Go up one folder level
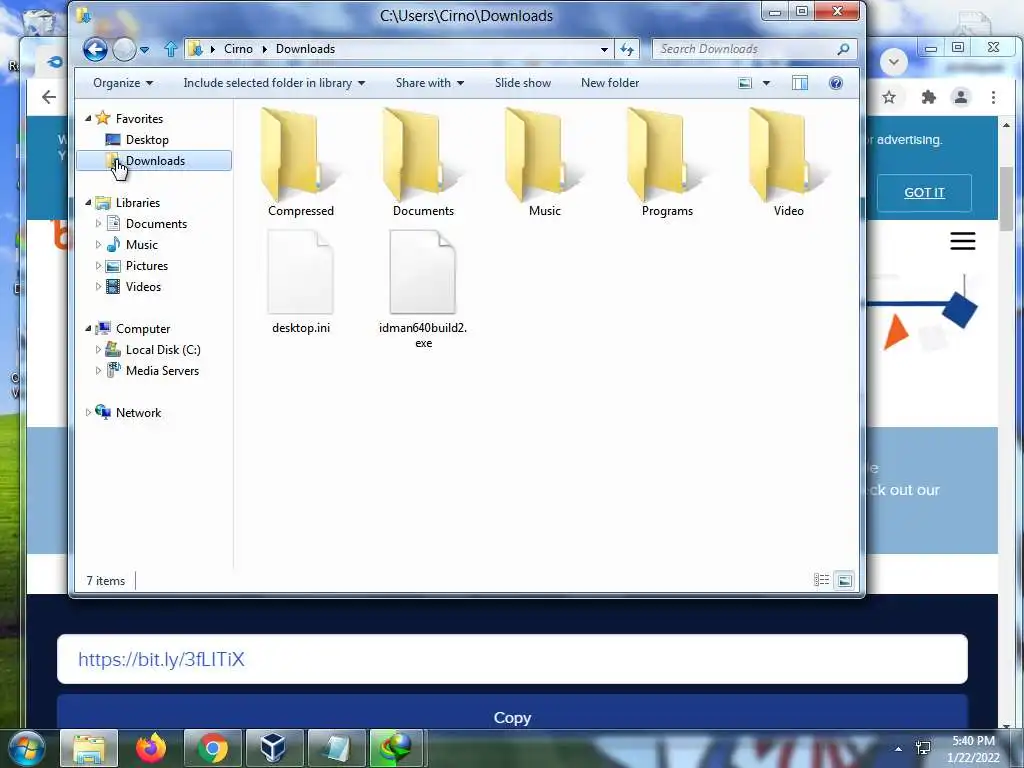The image size is (1024, 768). point(170,49)
